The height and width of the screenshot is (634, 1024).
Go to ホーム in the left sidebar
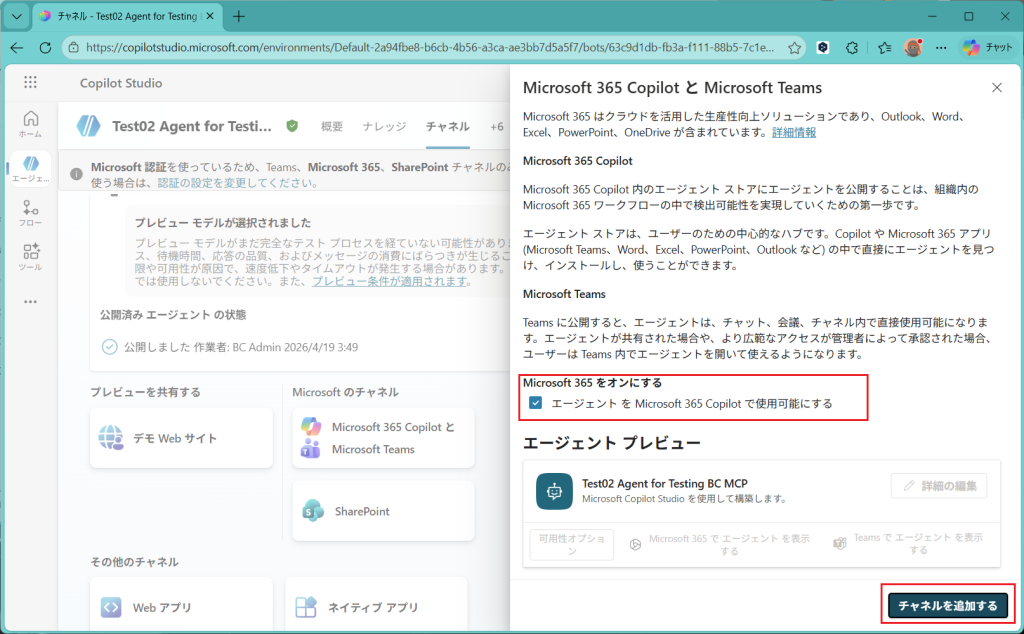coord(30,124)
